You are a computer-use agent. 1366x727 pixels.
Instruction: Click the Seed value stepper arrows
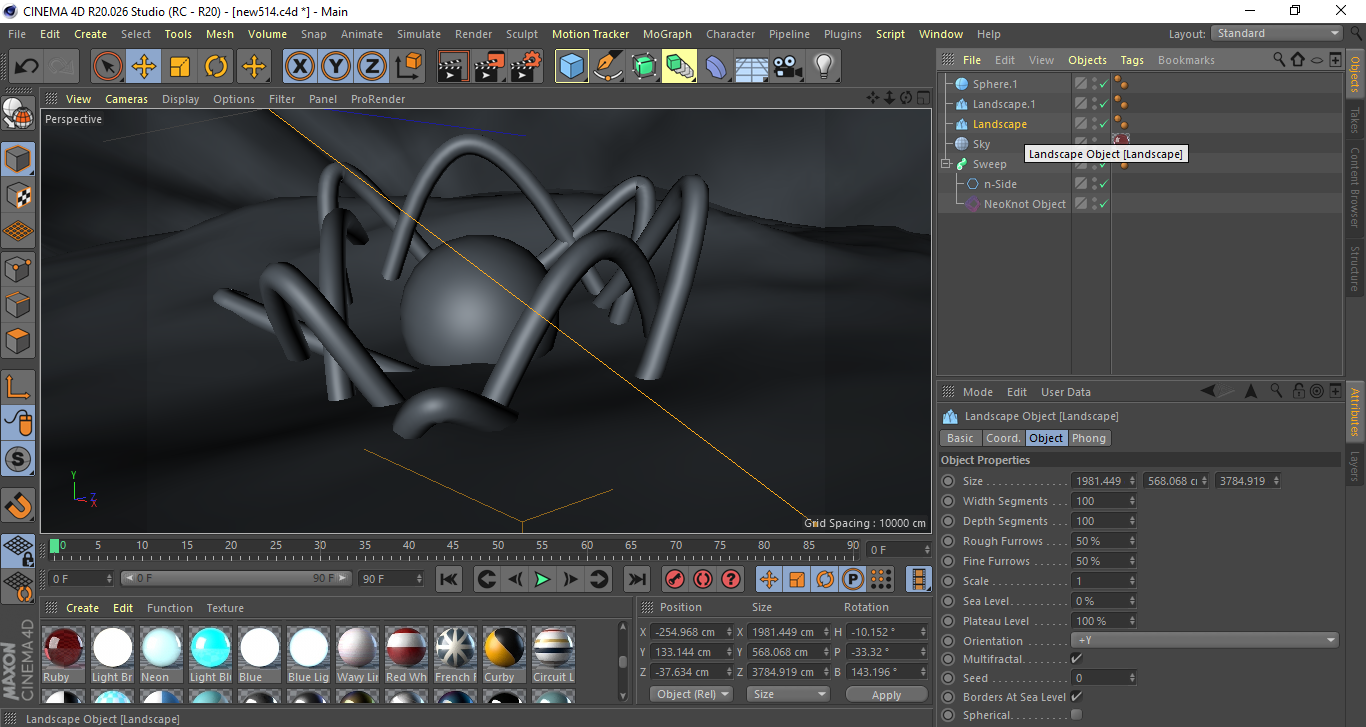(1132, 678)
